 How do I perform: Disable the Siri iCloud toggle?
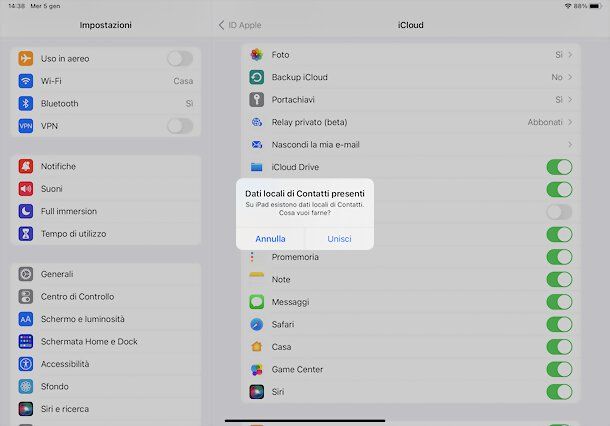559,392
